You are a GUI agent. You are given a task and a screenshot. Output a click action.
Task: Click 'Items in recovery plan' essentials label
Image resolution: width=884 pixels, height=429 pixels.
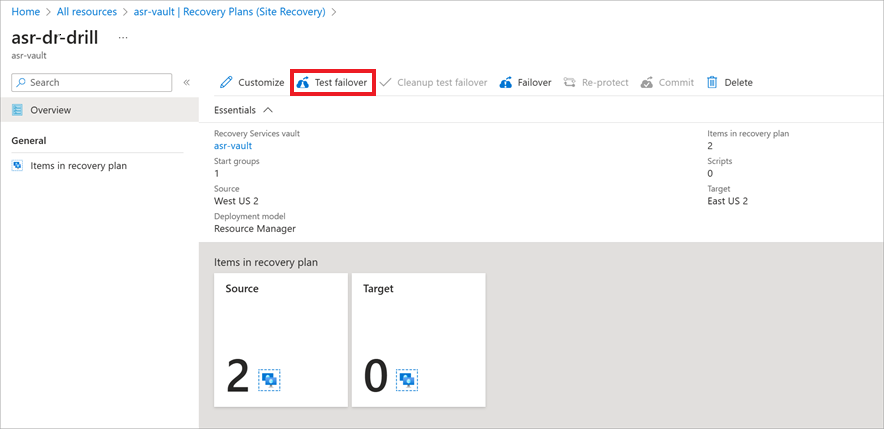click(748, 134)
